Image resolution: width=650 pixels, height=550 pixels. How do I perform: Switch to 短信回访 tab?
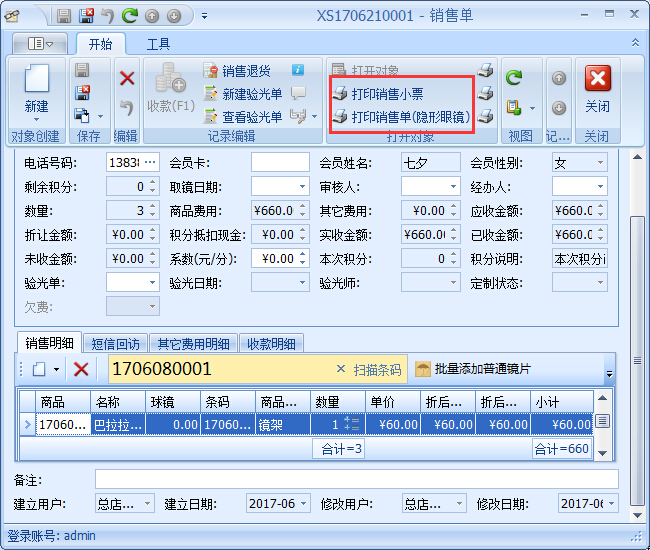[115, 344]
